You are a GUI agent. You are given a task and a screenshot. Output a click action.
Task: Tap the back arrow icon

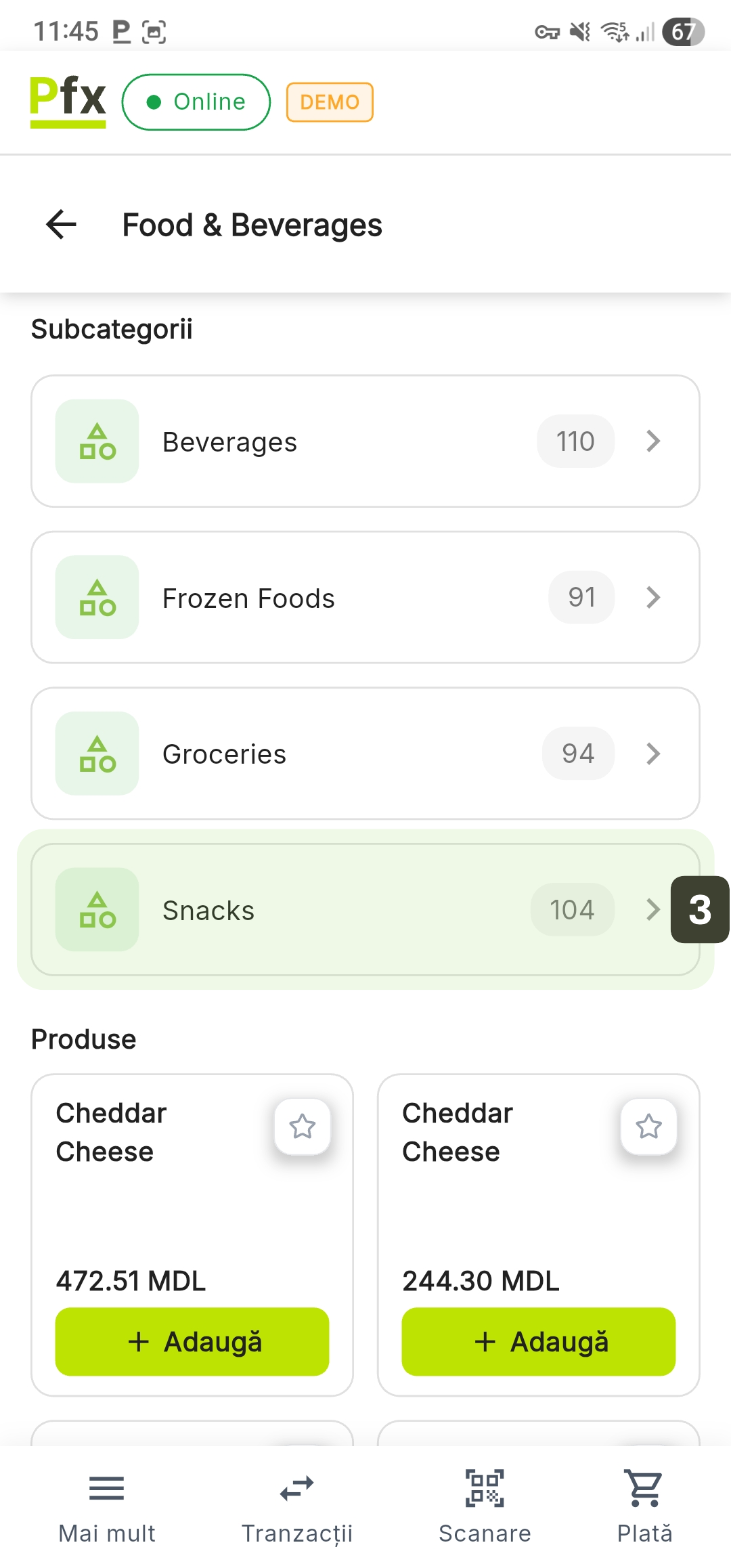point(61,225)
